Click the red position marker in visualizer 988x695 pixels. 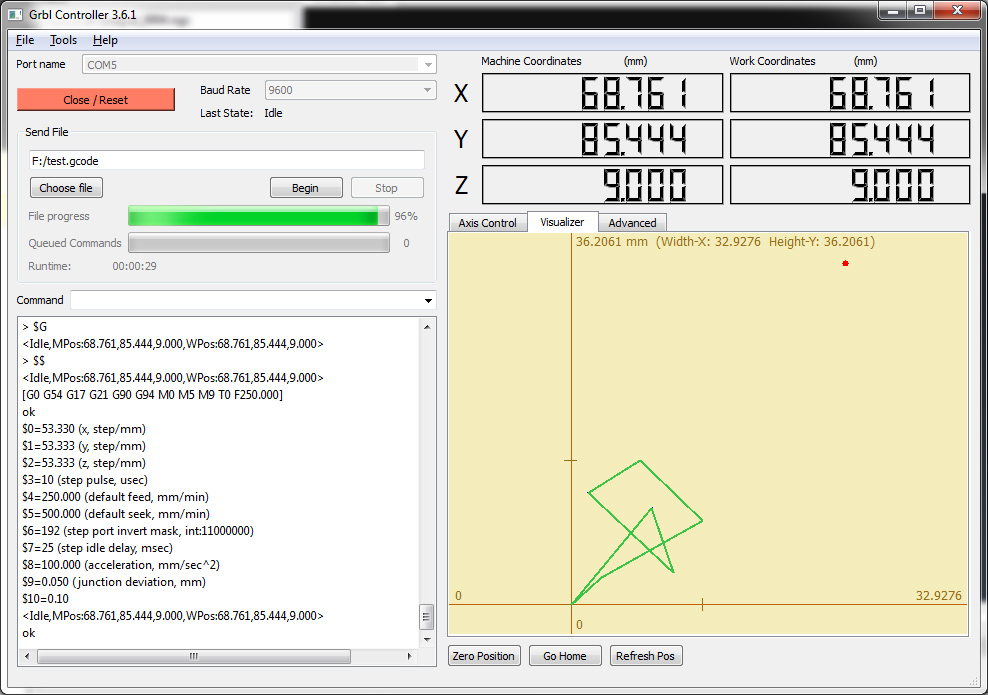point(845,263)
